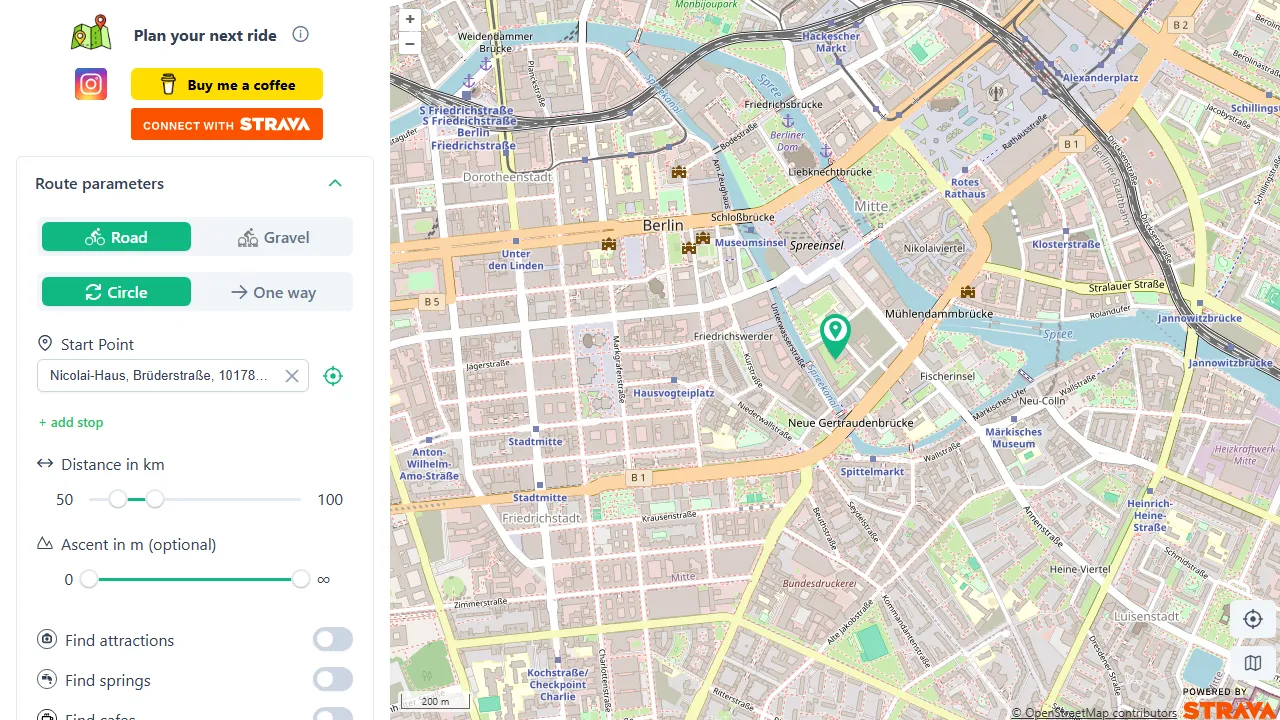Add a stop to the route

(70, 422)
